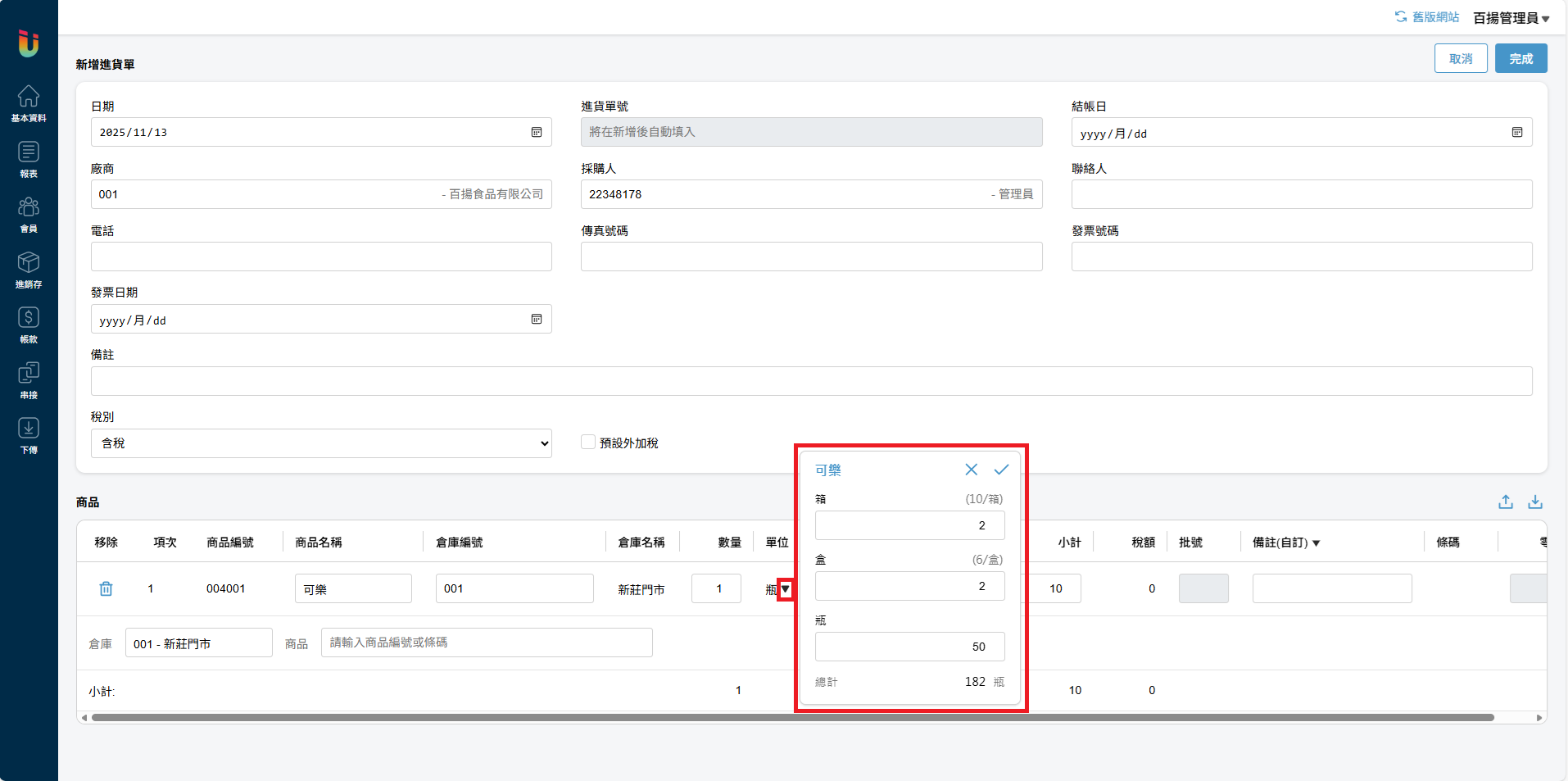Open the 備註(自訂) column header dropdown
Screen dimensions: 1568x781
pyautogui.click(x=1316, y=543)
